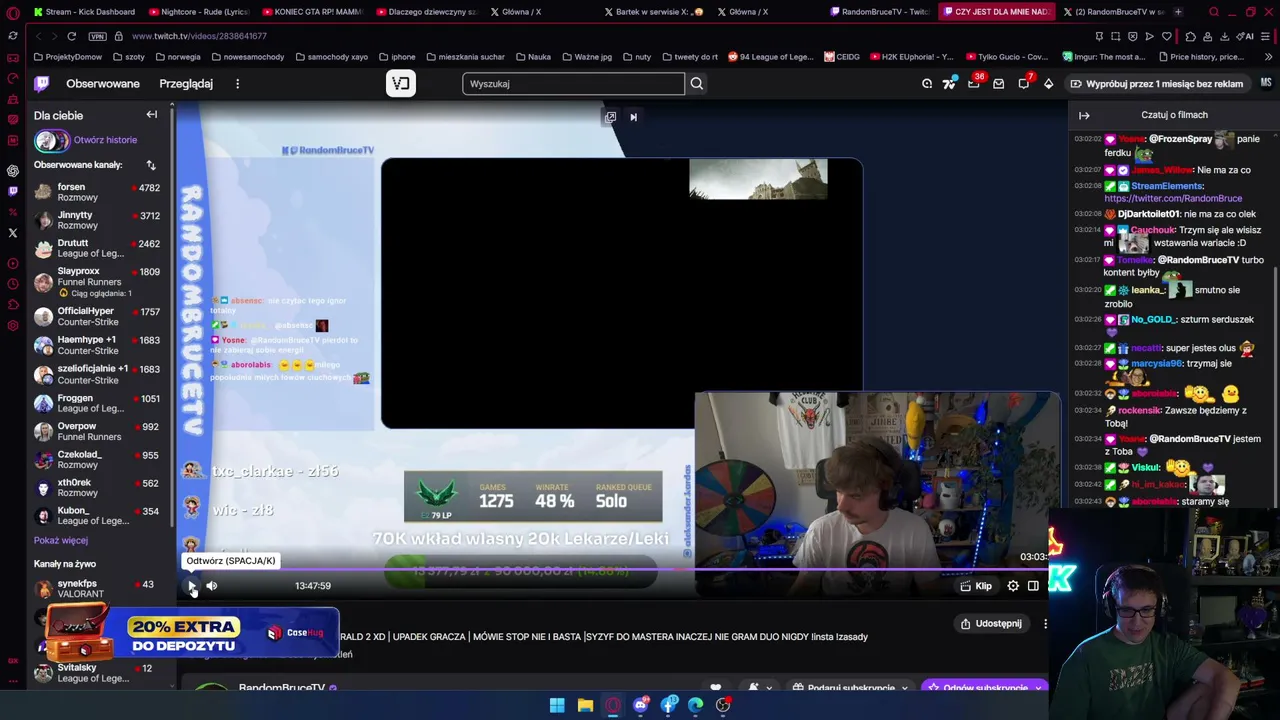Open the Przeglądaj tab
Screen dimensions: 1280x720
(186, 84)
